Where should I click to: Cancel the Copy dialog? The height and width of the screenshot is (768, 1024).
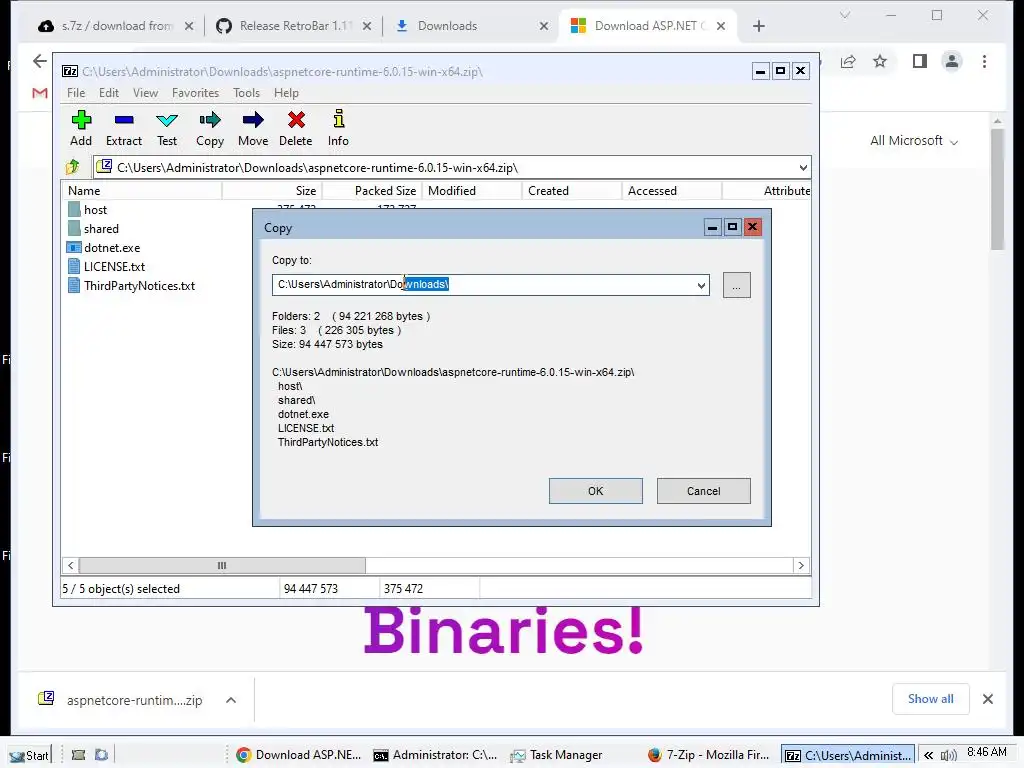703,491
